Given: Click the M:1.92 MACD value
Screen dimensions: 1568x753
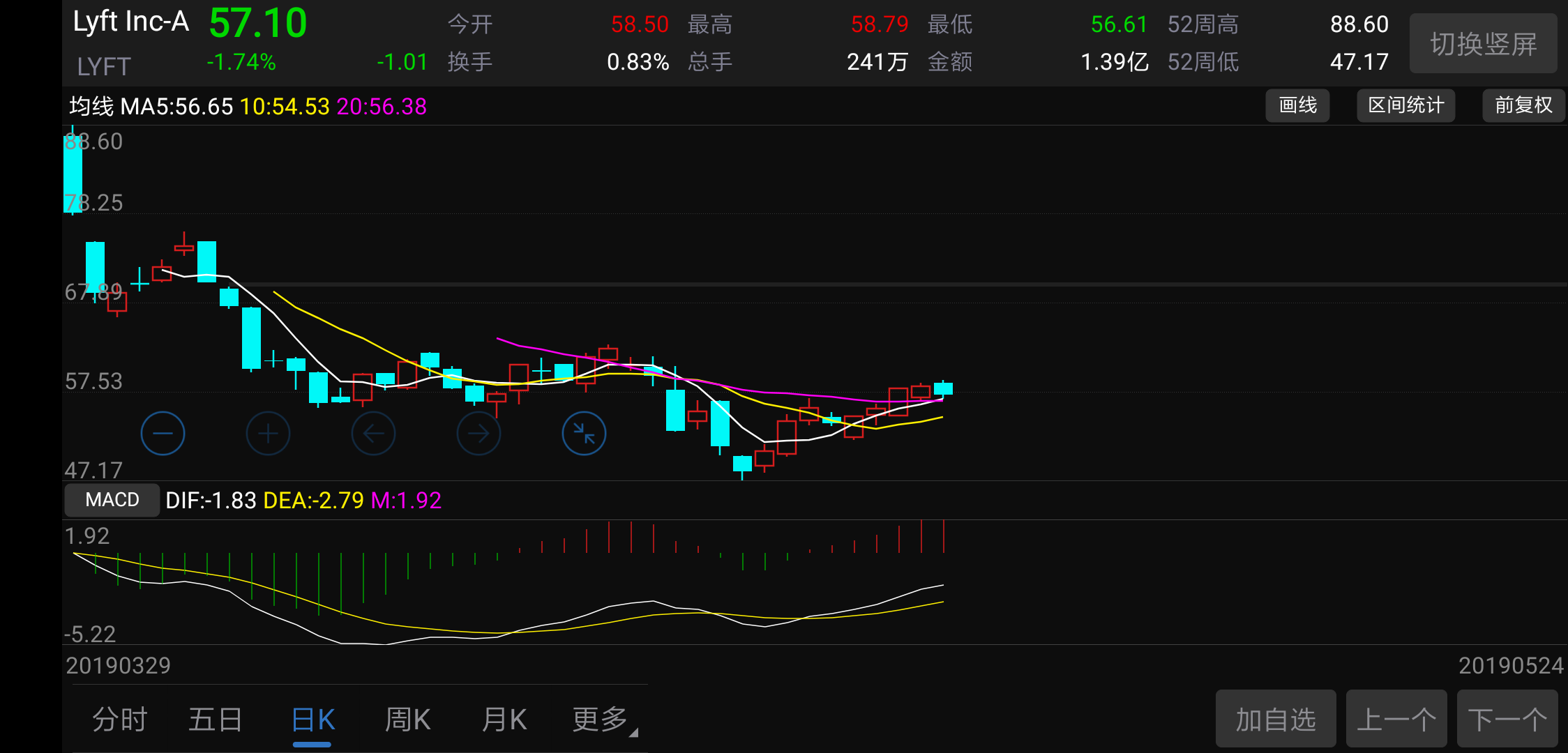Looking at the screenshot, I should click(x=406, y=500).
